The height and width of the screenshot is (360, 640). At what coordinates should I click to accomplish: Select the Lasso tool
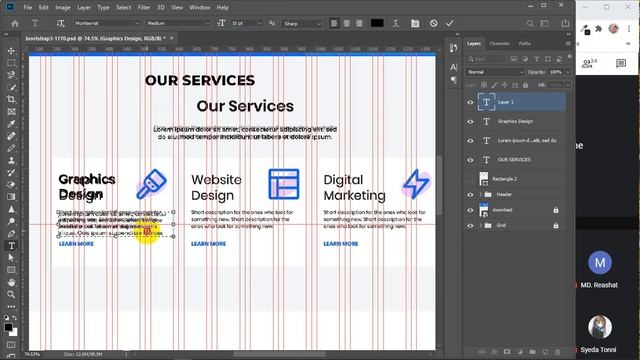(11, 75)
